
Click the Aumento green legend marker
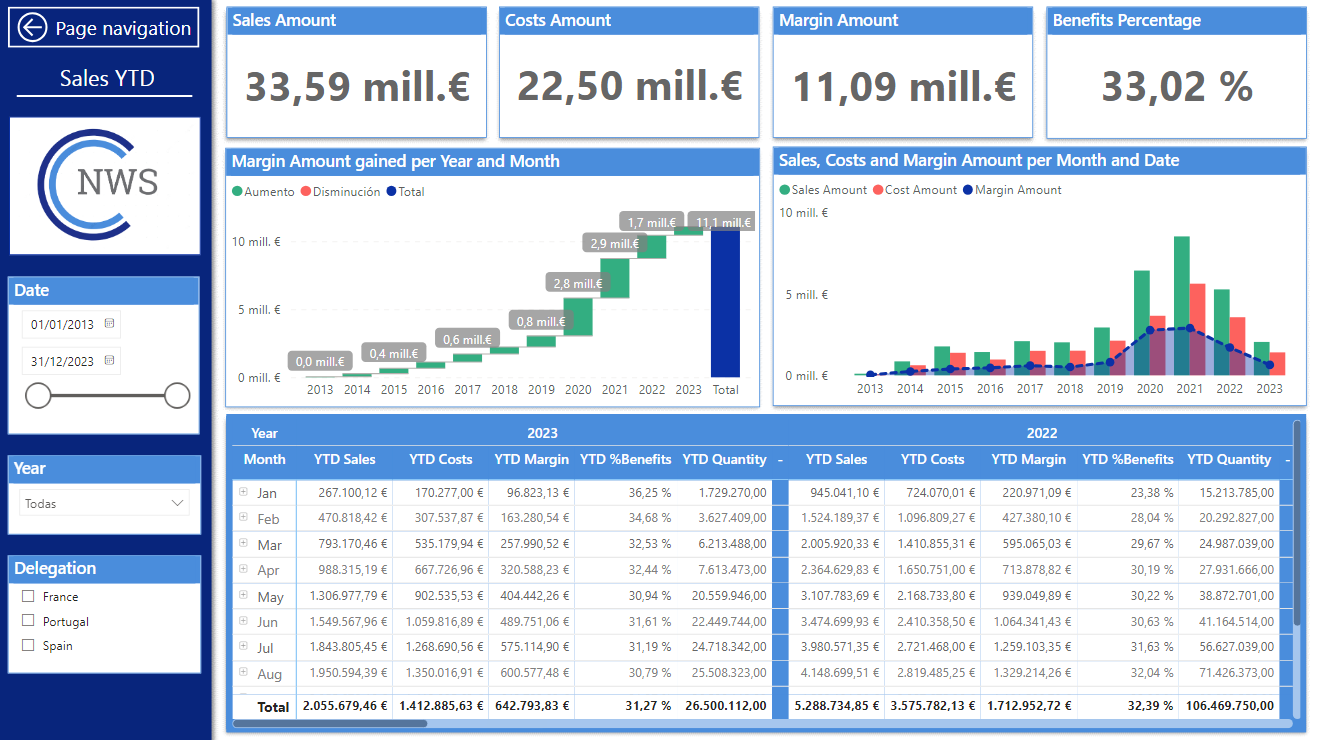click(x=237, y=192)
